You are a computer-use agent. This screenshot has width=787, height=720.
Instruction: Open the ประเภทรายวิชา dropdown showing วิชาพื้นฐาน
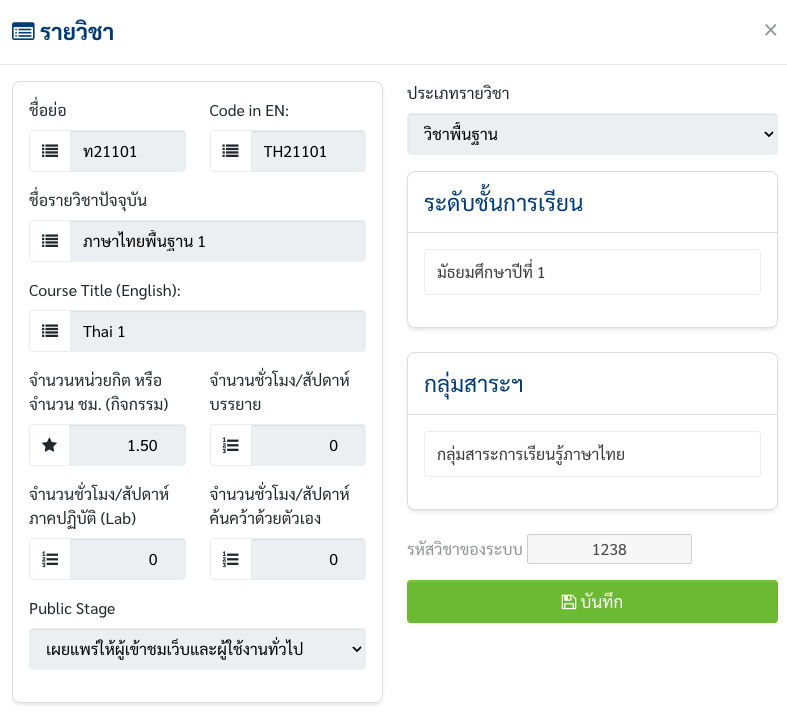pos(592,134)
